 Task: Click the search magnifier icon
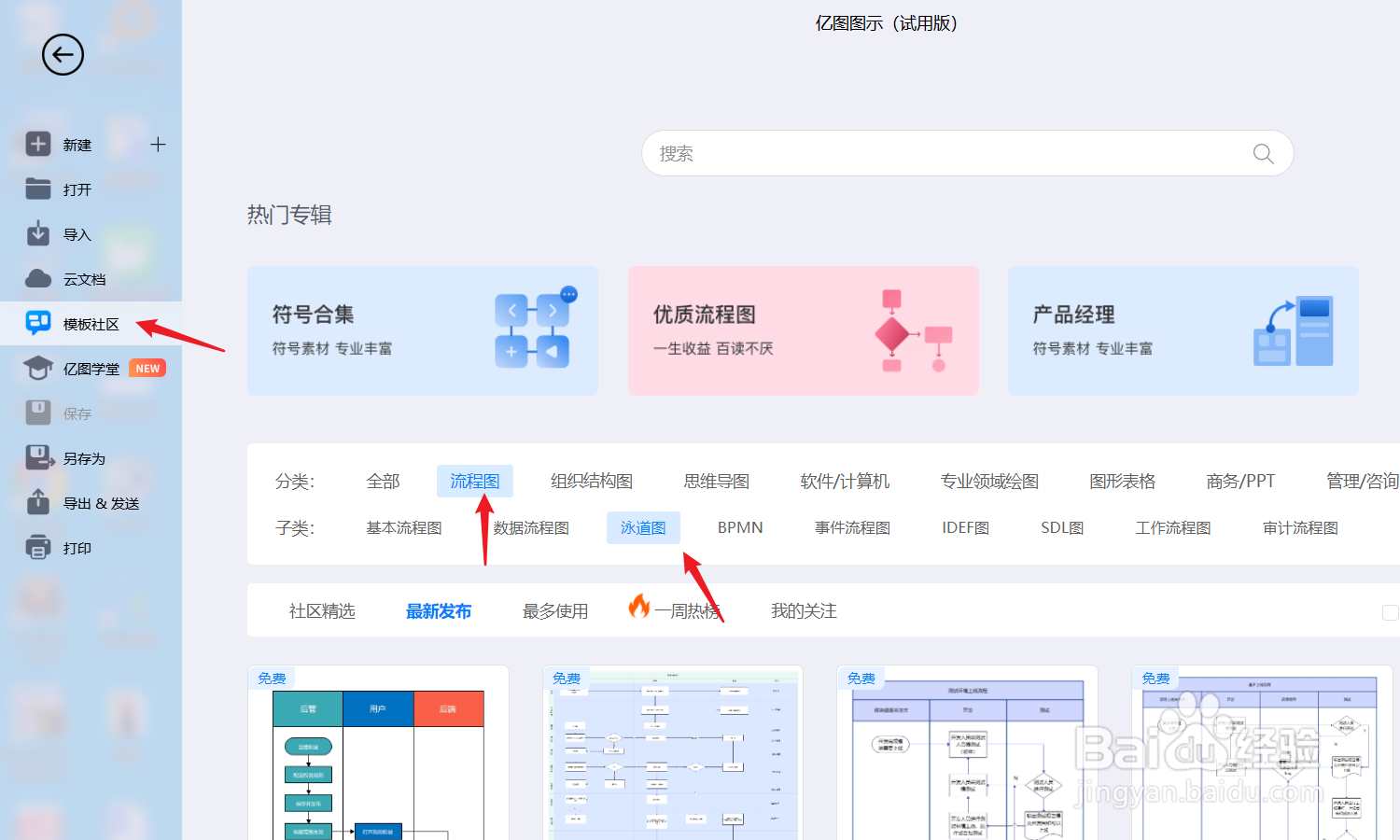1262,153
